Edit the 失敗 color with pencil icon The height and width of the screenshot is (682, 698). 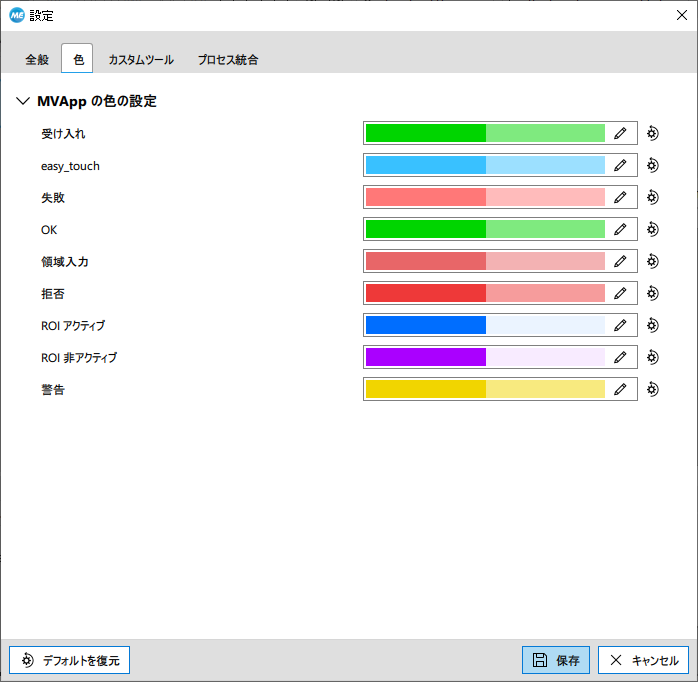point(620,197)
